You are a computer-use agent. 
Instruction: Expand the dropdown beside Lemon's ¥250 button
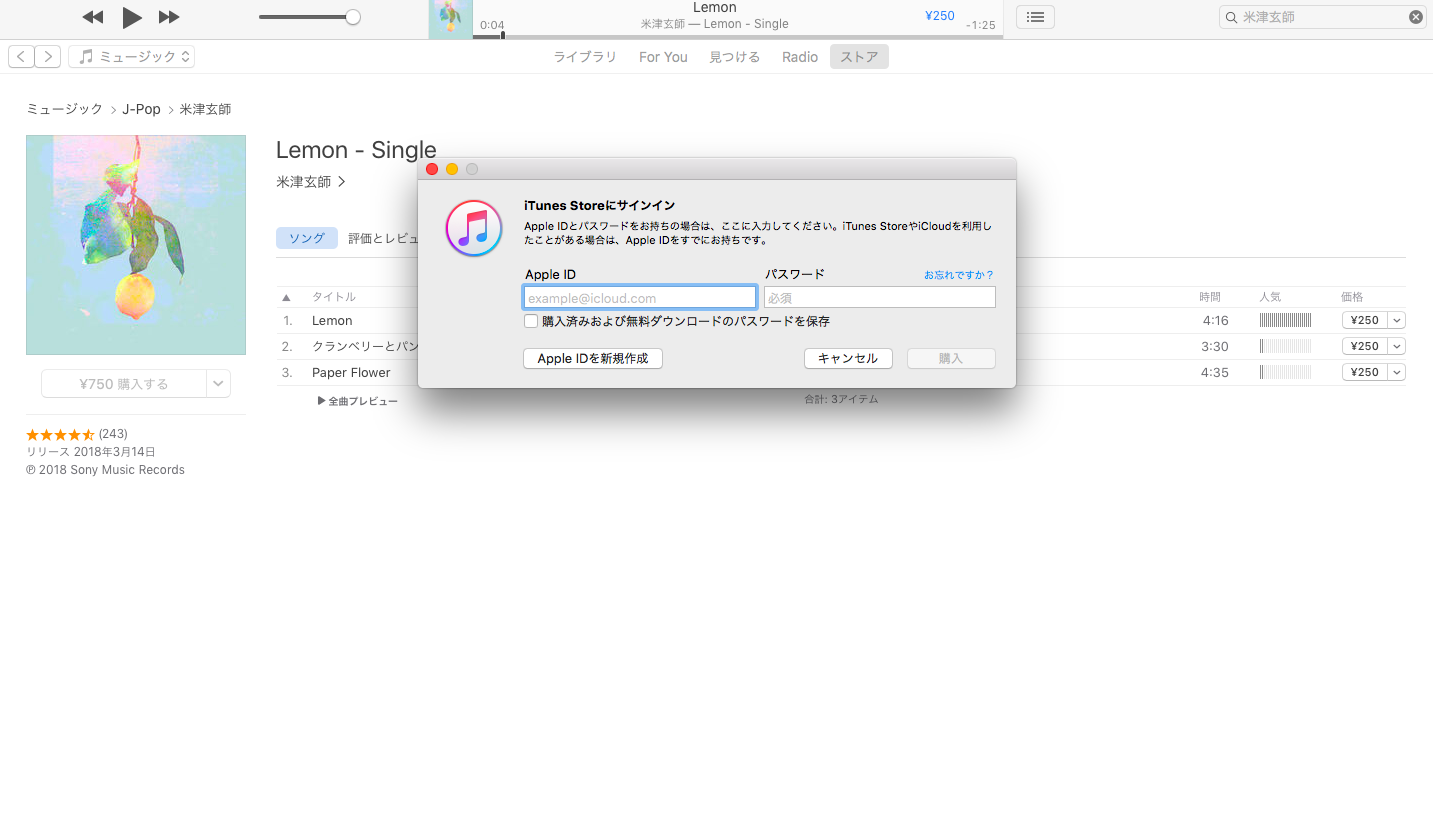point(1397,321)
